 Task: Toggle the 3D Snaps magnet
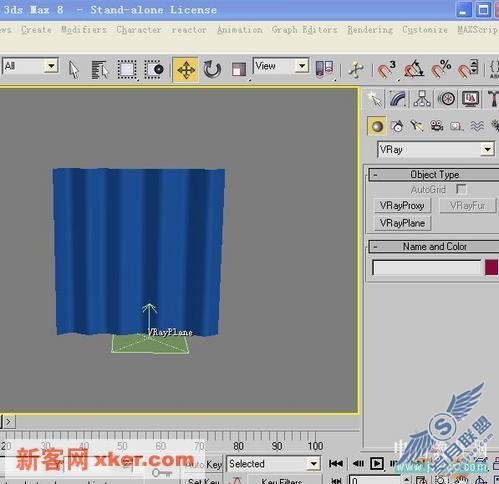387,69
